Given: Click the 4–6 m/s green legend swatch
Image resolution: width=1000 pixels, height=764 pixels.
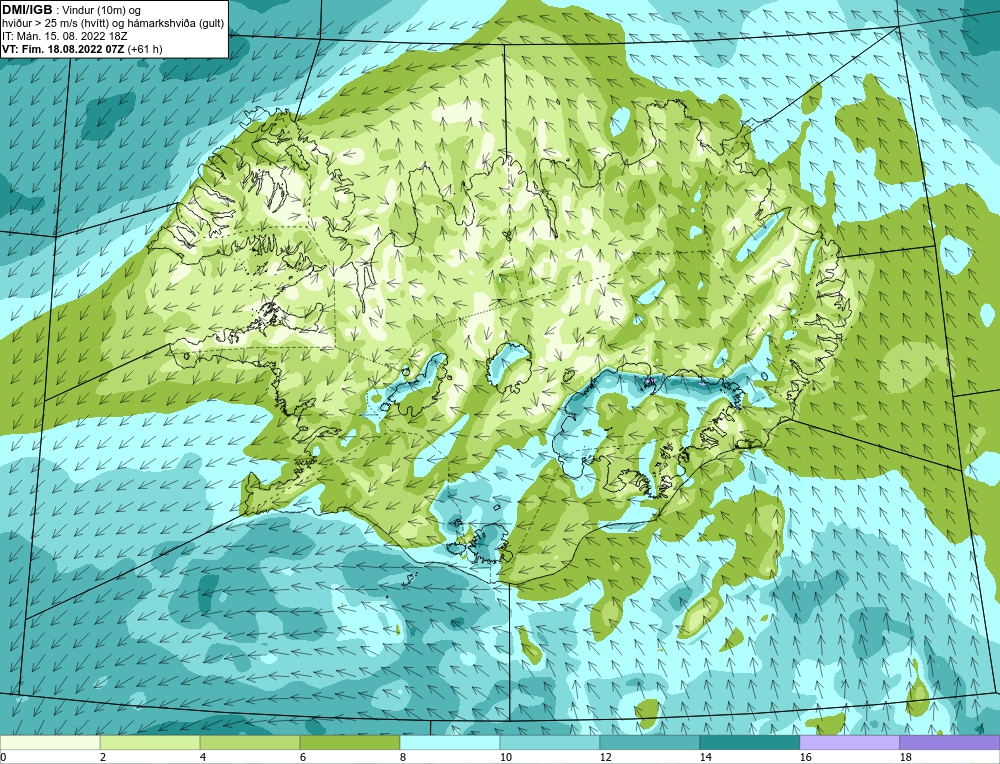Looking at the screenshot, I should click(250, 743).
